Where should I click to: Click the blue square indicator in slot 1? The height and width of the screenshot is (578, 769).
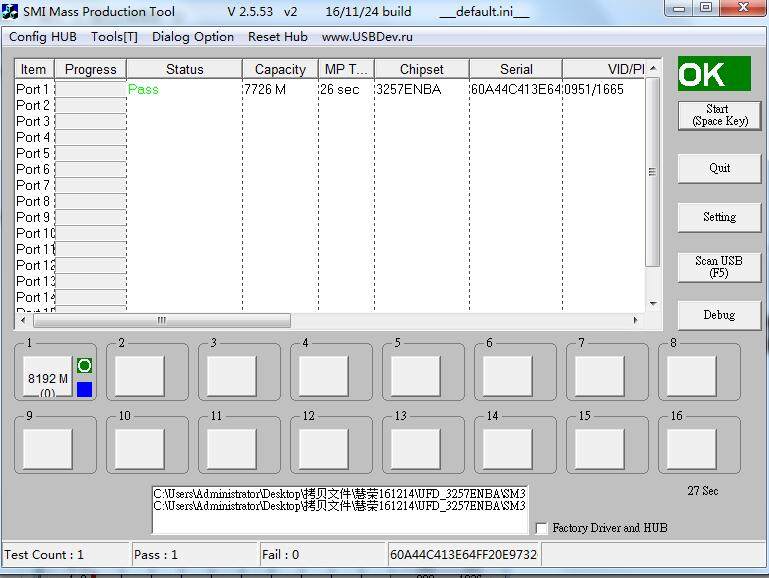coord(84,390)
